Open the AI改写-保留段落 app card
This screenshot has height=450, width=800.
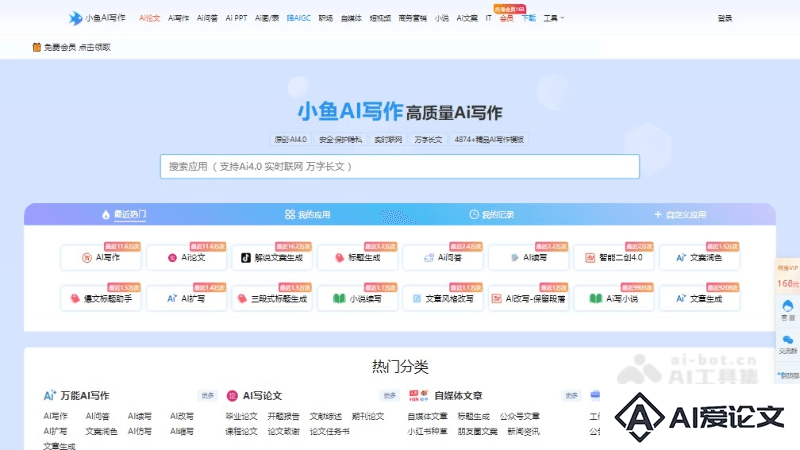click(529, 298)
